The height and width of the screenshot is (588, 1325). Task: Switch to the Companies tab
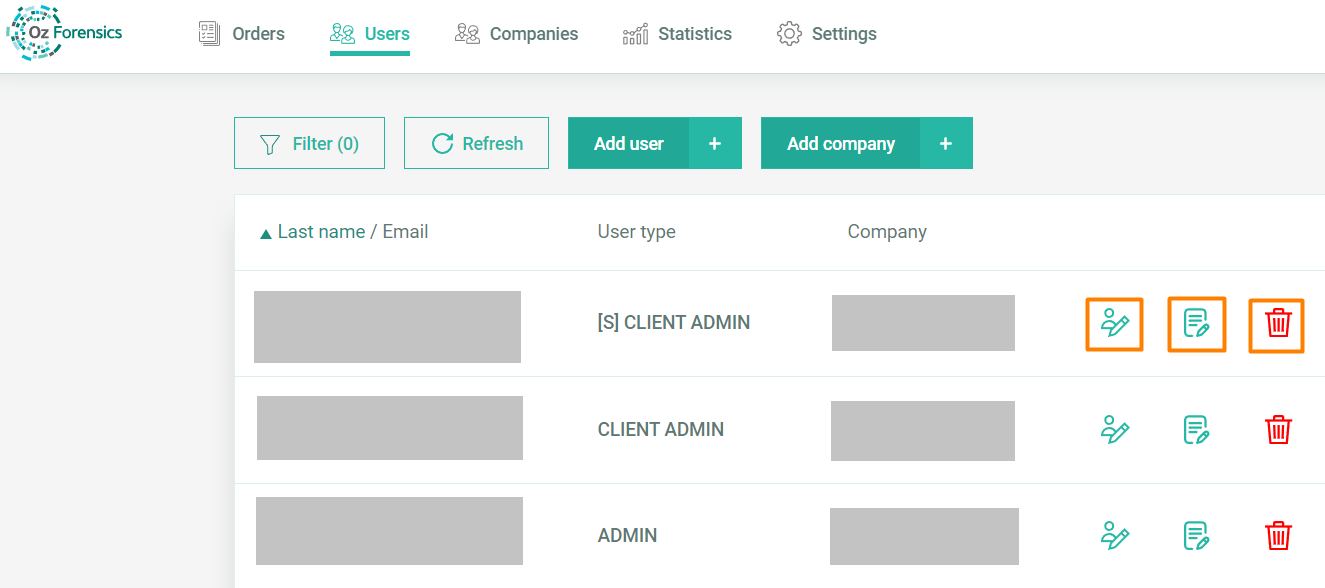pyautogui.click(x=516, y=34)
